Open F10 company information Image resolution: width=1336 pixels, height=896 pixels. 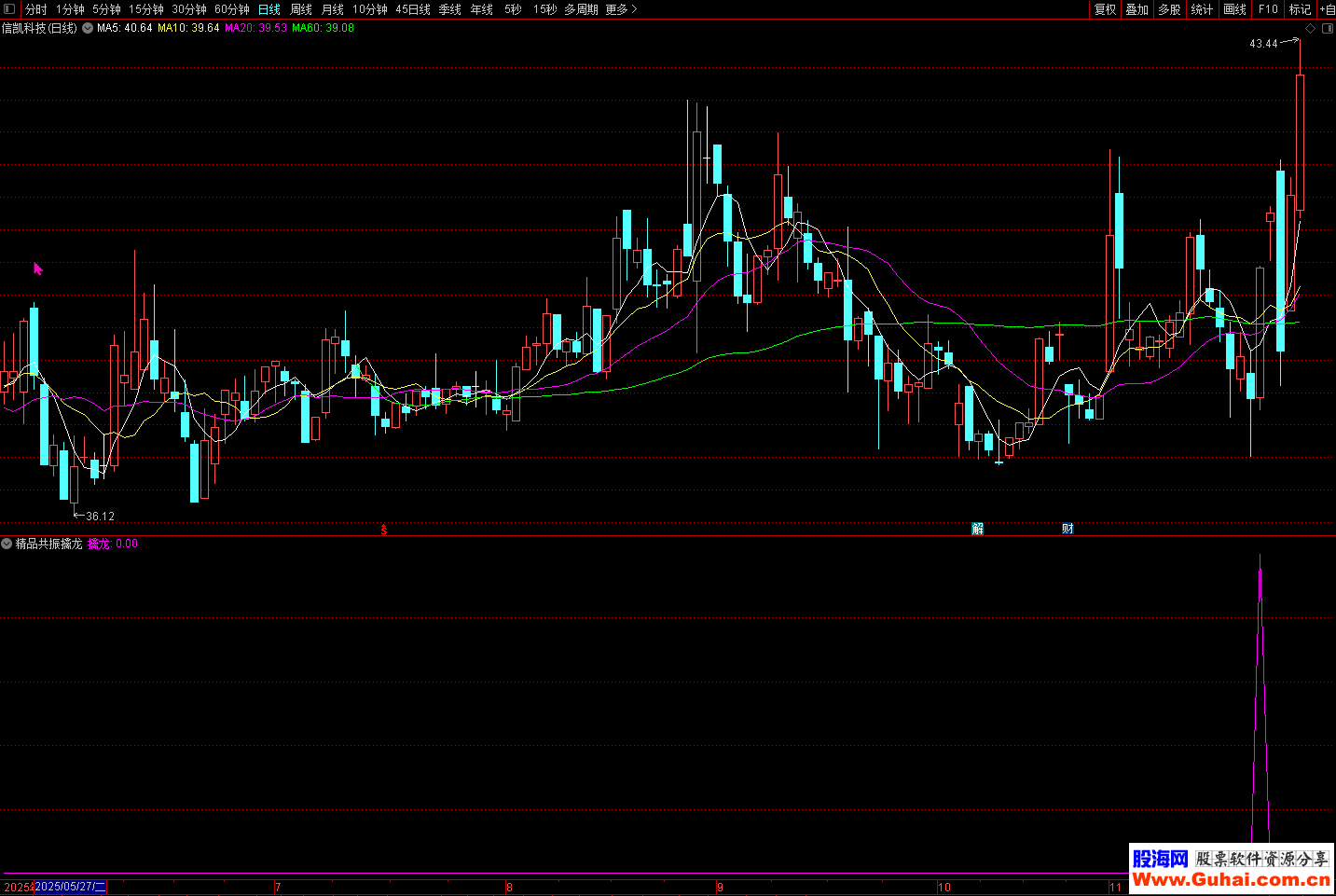pyautogui.click(x=1268, y=9)
